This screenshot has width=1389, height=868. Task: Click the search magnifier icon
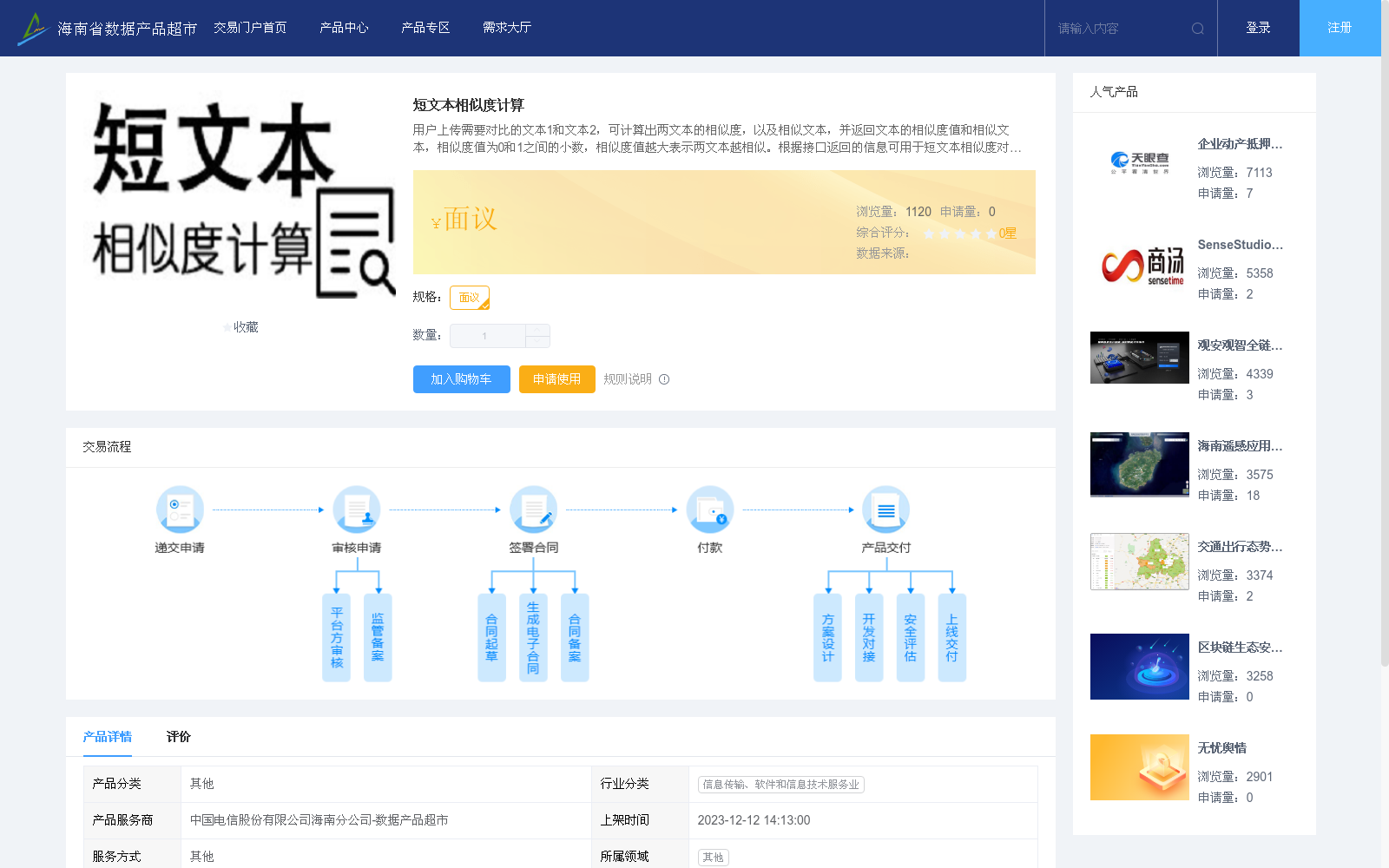tap(1198, 29)
